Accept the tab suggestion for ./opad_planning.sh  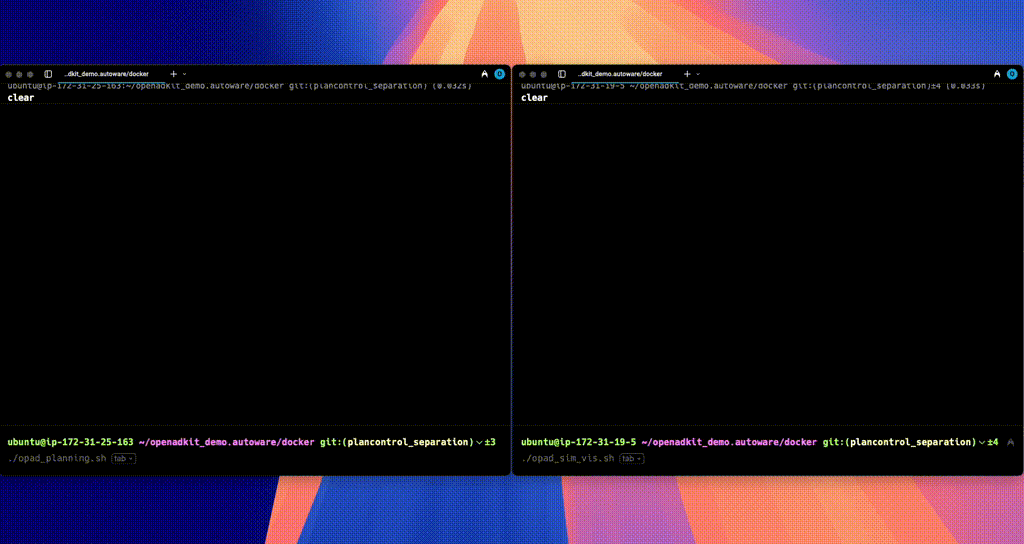pos(123,458)
